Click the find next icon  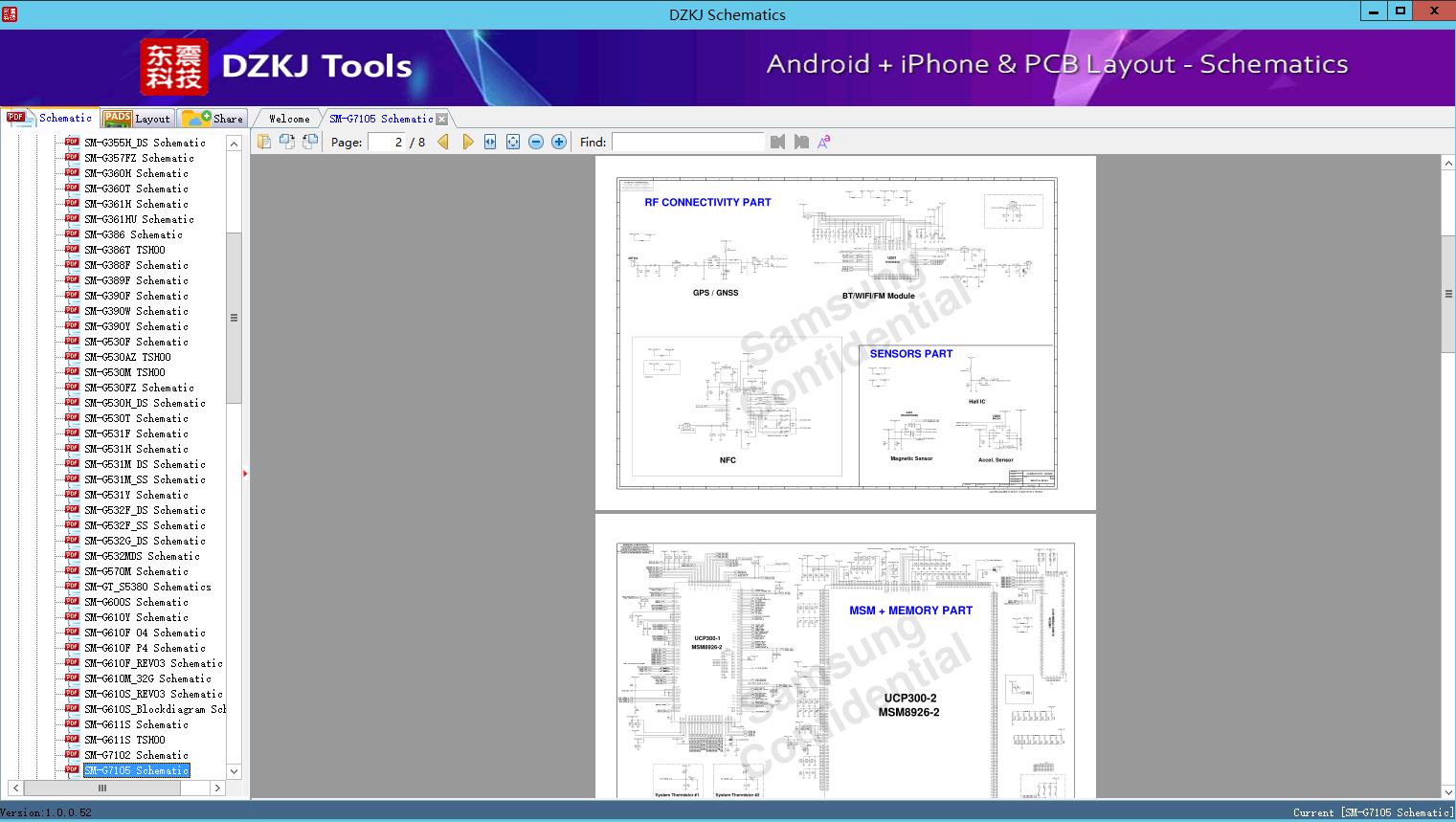[801, 142]
